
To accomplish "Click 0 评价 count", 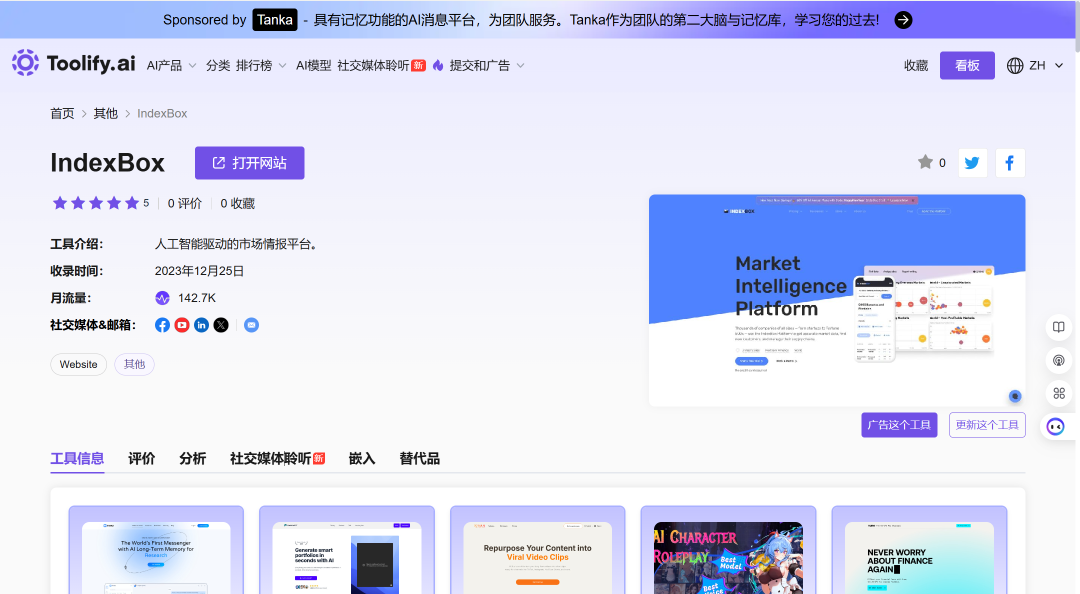I will pos(185,203).
